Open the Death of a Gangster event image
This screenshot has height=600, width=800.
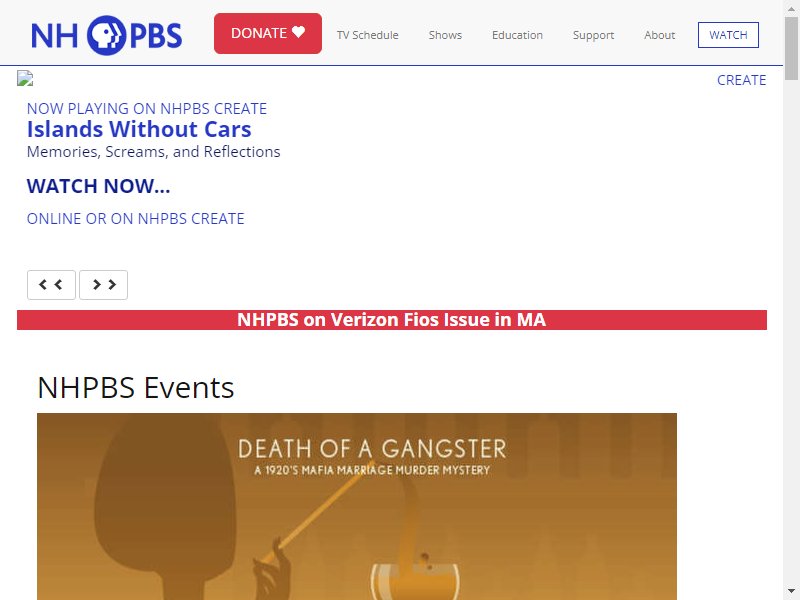(x=357, y=507)
